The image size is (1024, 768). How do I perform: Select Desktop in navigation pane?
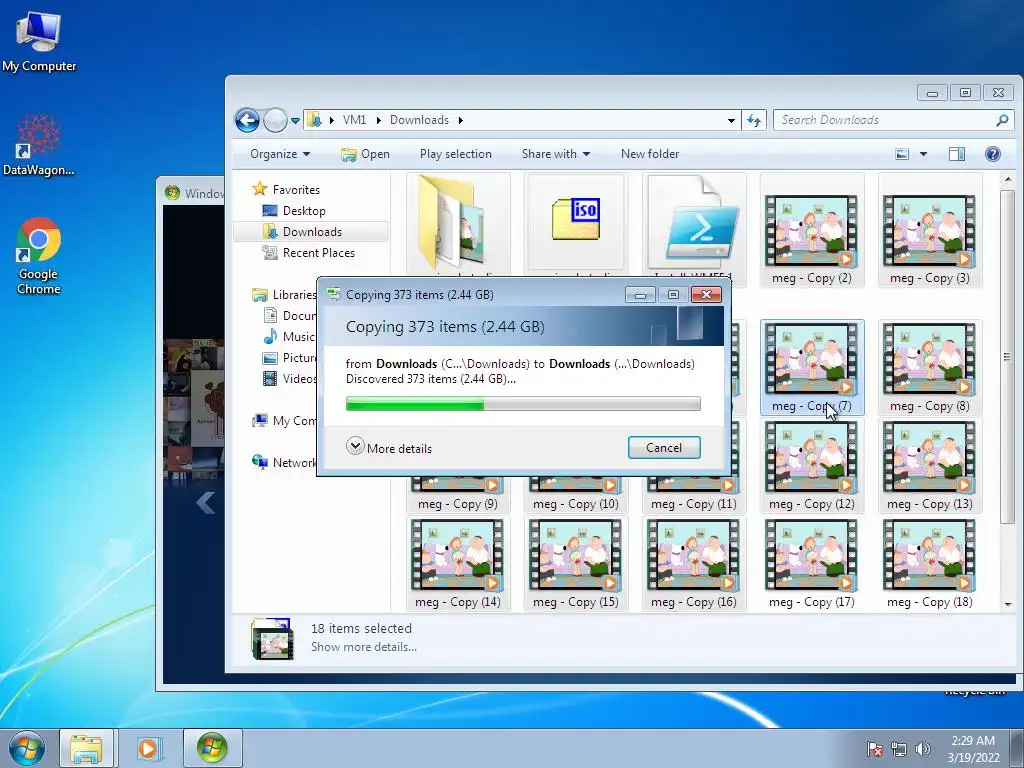(294, 211)
